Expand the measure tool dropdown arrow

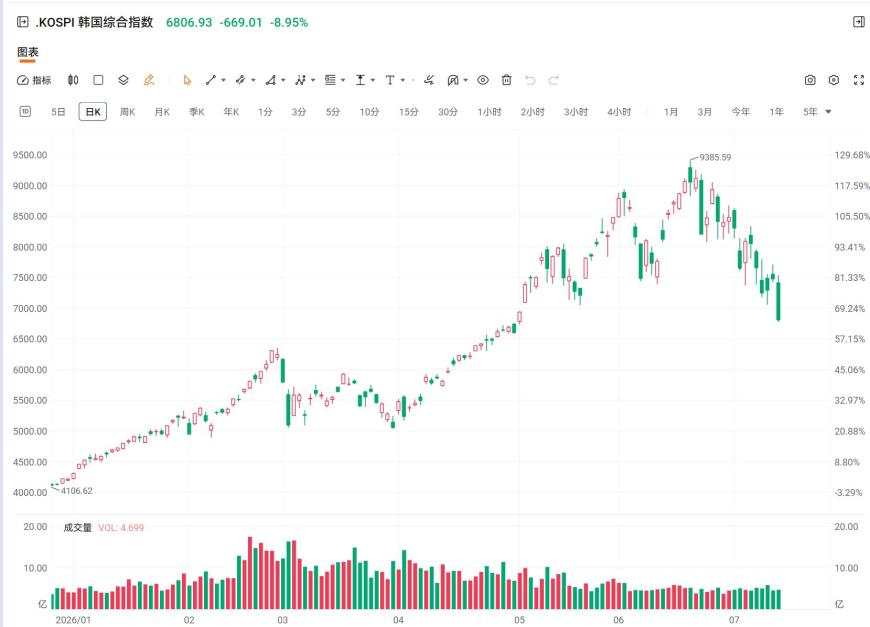coord(373,80)
